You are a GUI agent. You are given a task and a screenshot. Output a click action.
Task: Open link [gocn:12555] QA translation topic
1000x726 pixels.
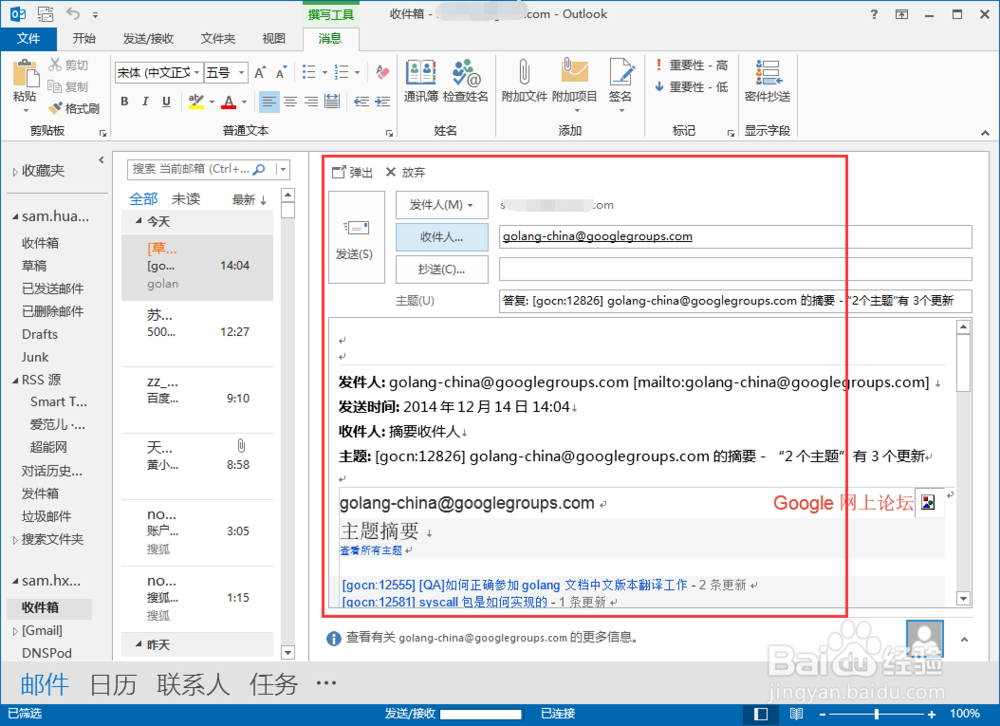(515, 585)
